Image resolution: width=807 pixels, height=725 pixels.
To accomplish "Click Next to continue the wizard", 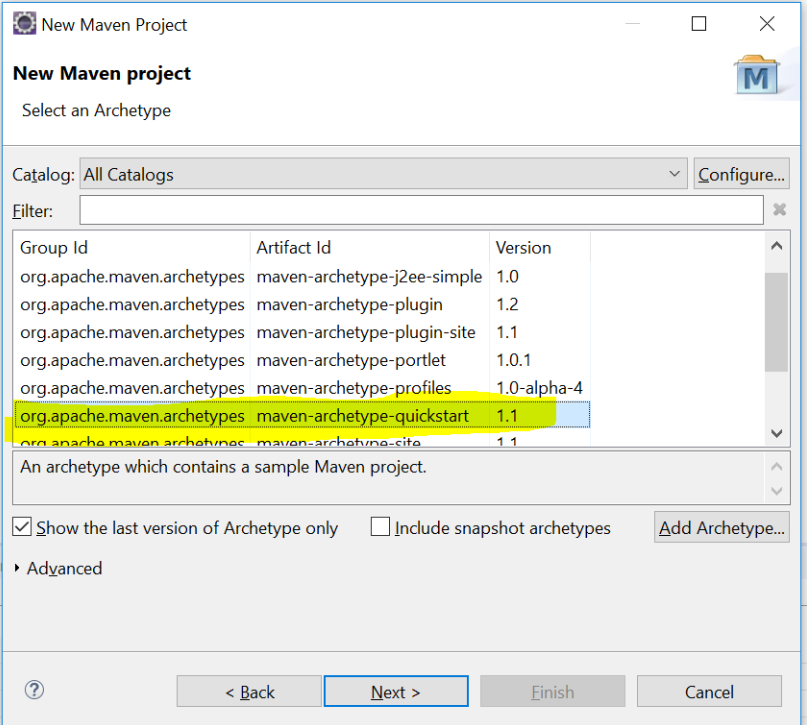I will pos(395,691).
